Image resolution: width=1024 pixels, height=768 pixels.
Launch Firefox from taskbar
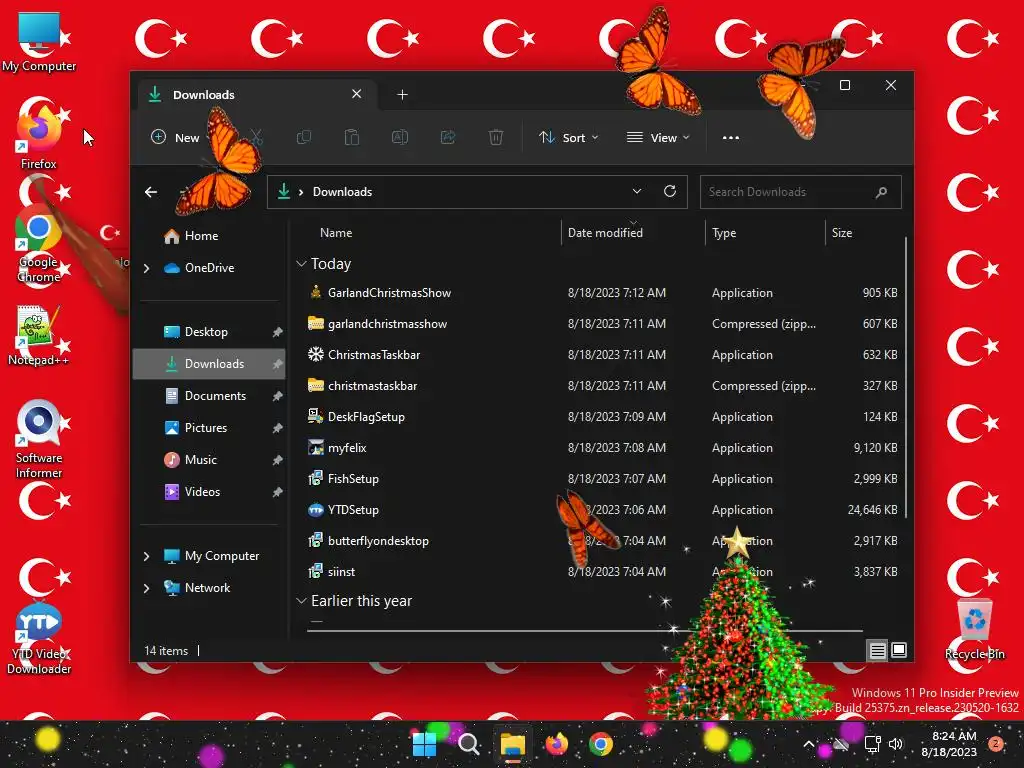point(556,744)
